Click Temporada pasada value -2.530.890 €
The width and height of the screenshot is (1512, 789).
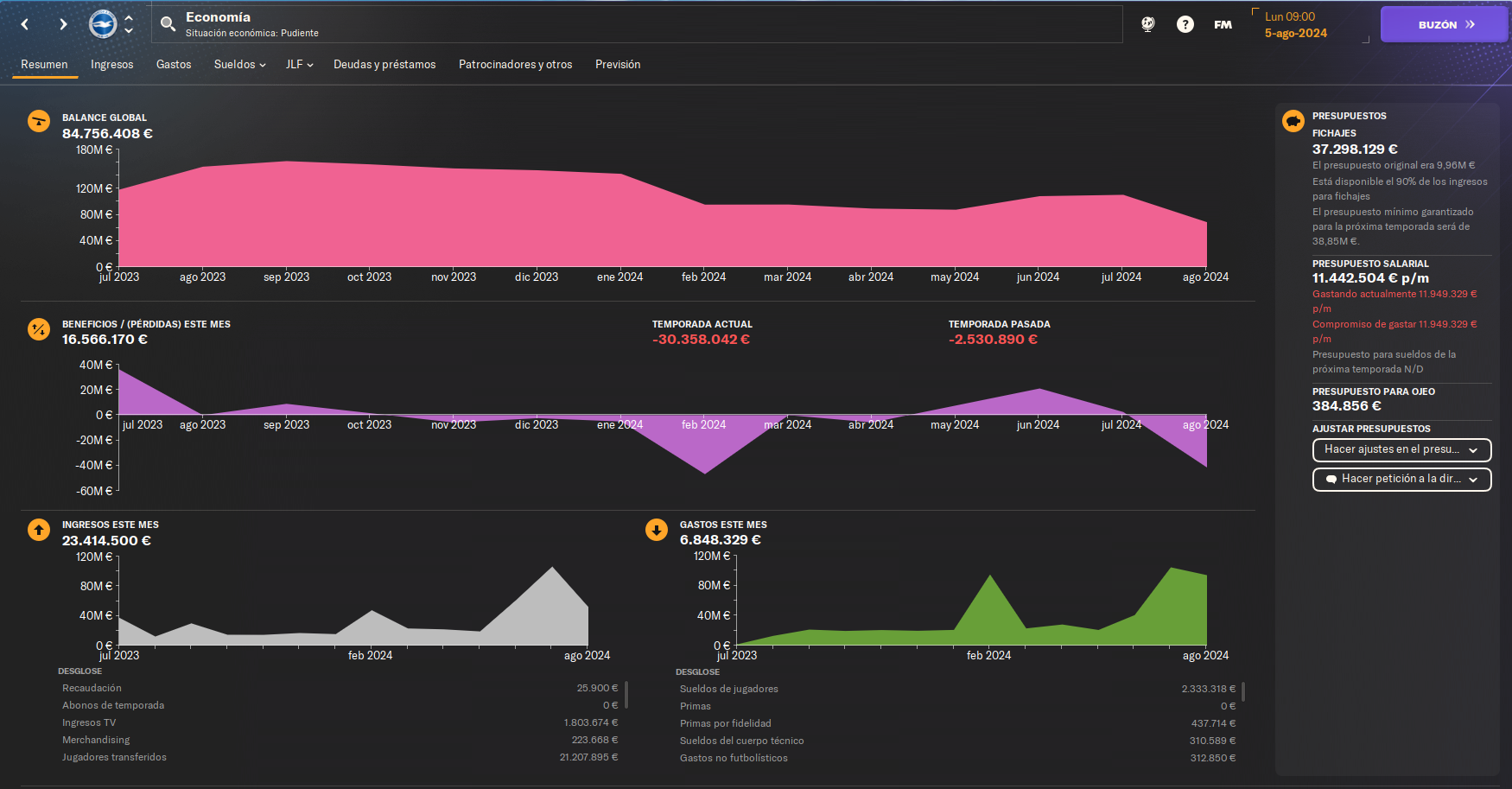tap(993, 340)
